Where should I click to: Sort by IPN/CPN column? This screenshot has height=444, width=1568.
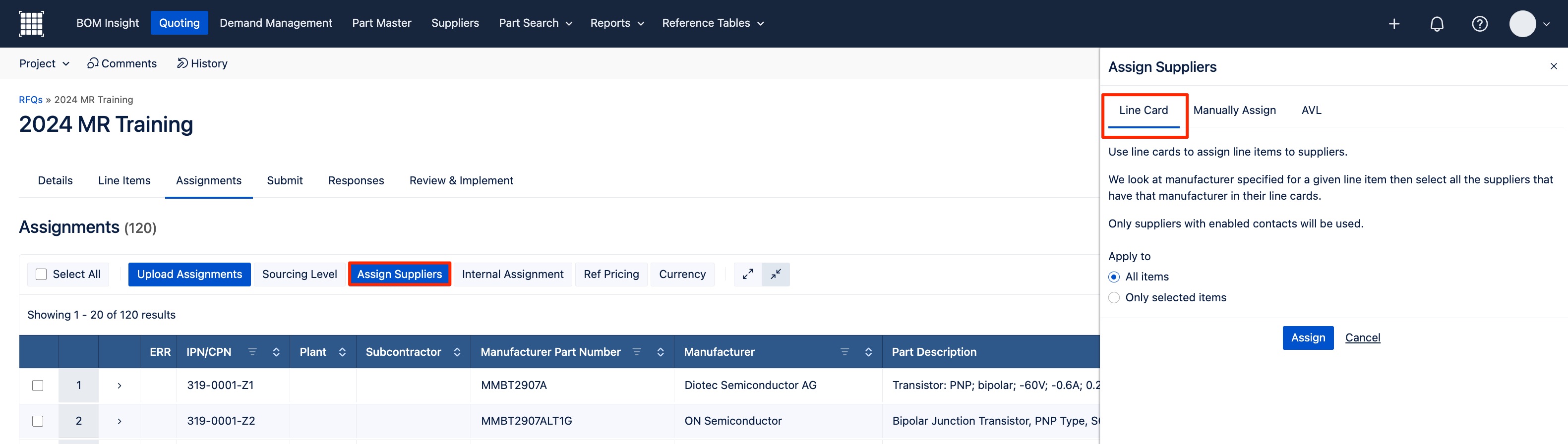[x=276, y=351]
